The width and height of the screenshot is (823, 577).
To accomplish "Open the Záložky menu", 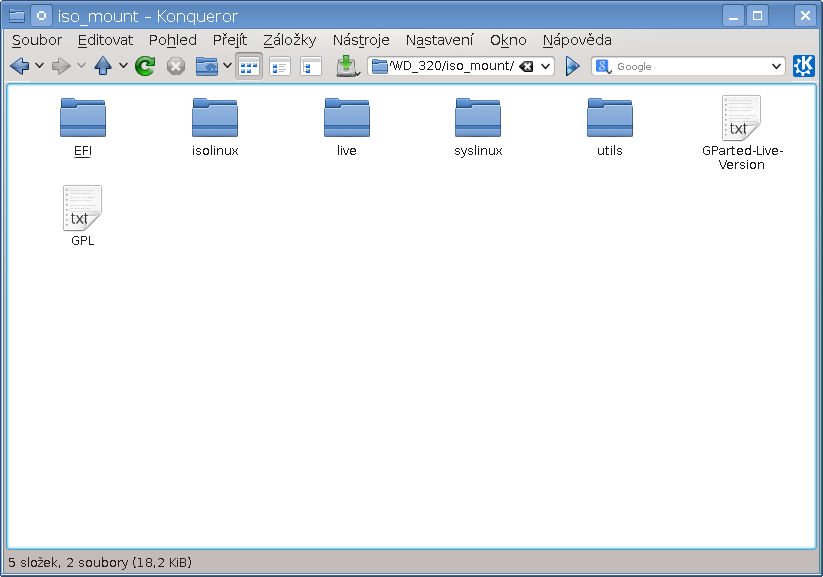I will tap(290, 40).
